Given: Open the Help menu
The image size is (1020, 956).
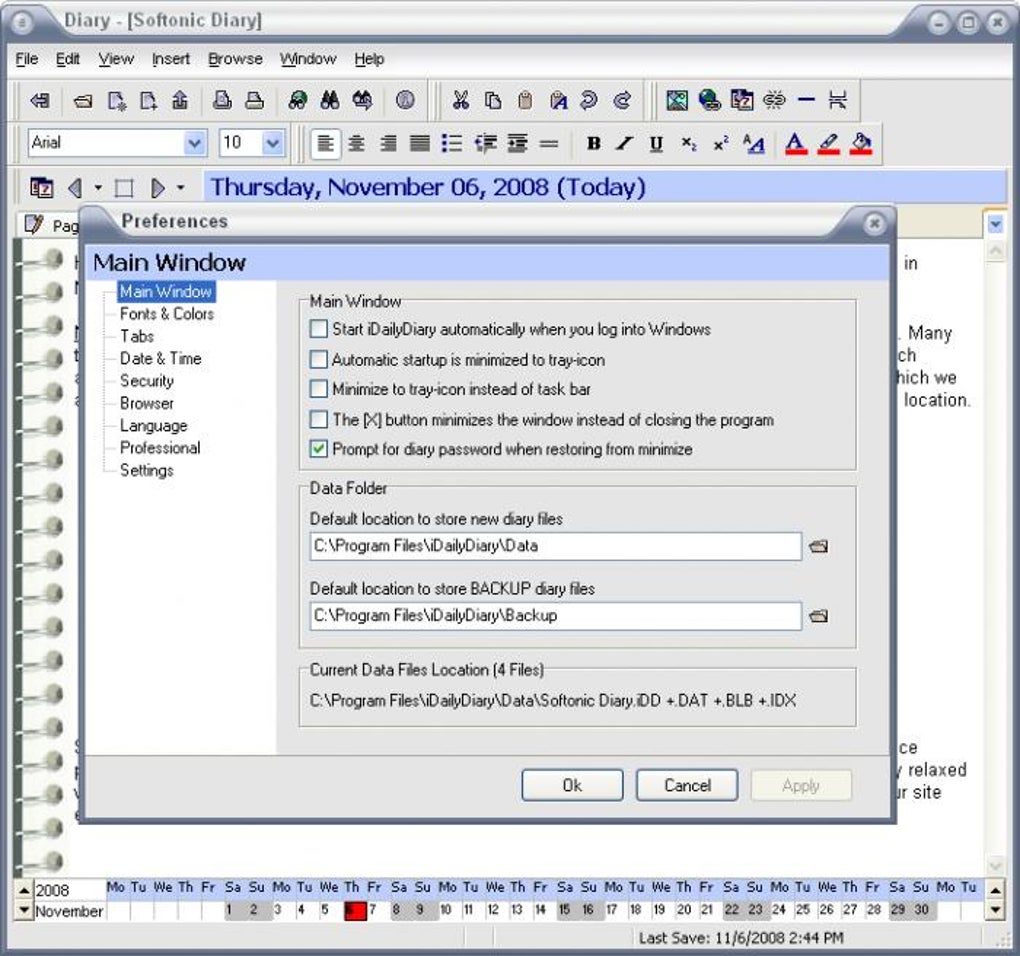Looking at the screenshot, I should tap(369, 59).
